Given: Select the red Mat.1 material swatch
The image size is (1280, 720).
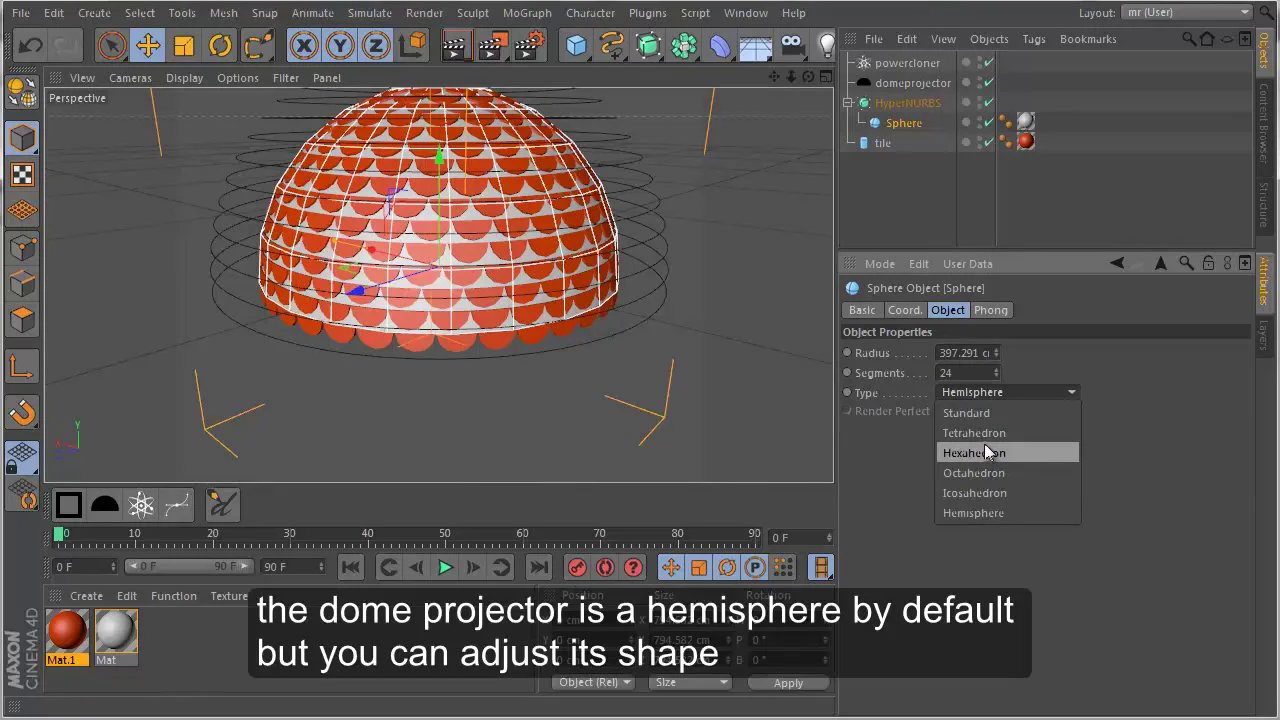Looking at the screenshot, I should (x=67, y=632).
